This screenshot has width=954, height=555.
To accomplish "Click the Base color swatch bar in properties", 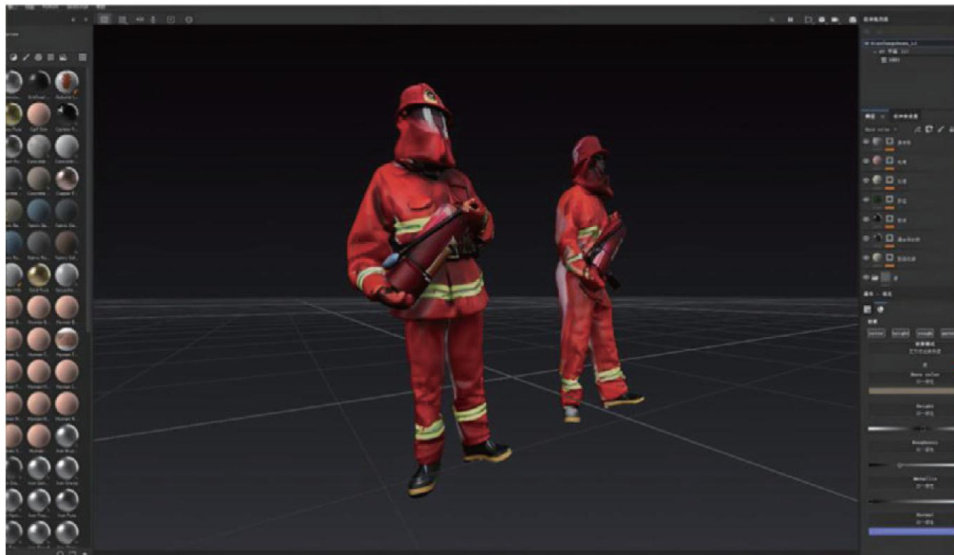I will (x=909, y=391).
